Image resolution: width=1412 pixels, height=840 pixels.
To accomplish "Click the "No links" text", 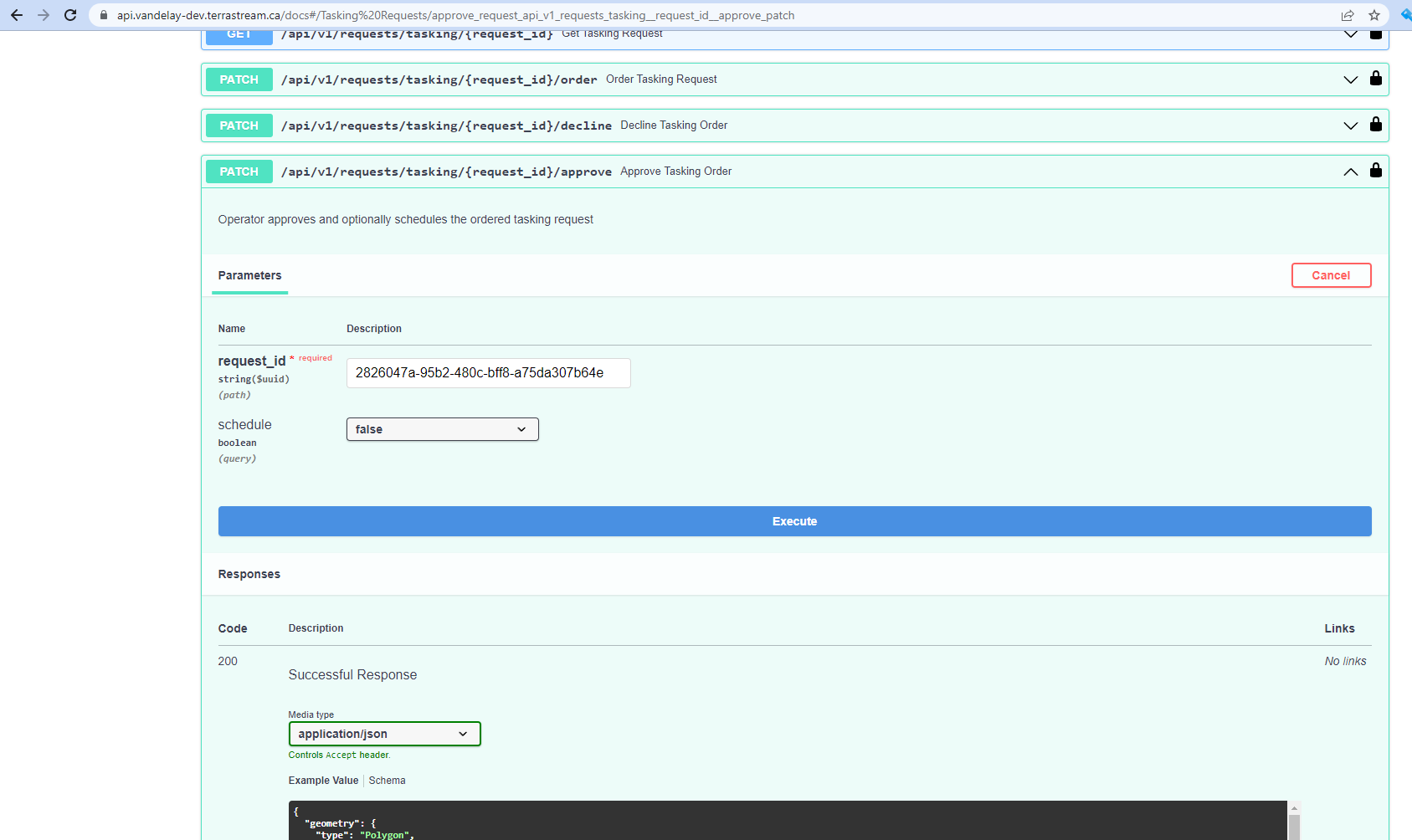I will point(1345,661).
